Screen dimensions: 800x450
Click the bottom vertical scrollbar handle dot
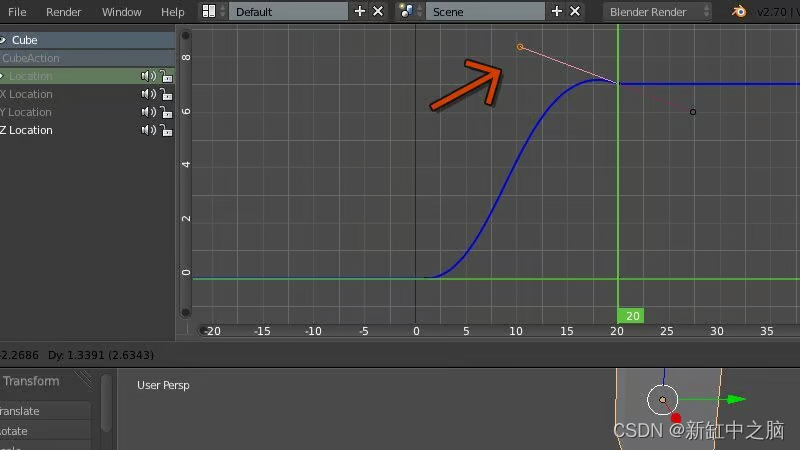pos(186,312)
